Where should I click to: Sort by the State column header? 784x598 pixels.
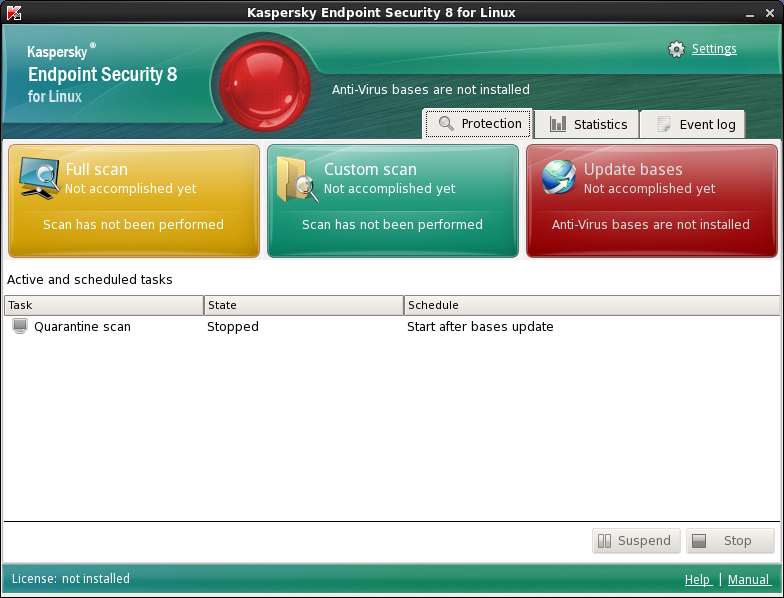(x=304, y=305)
